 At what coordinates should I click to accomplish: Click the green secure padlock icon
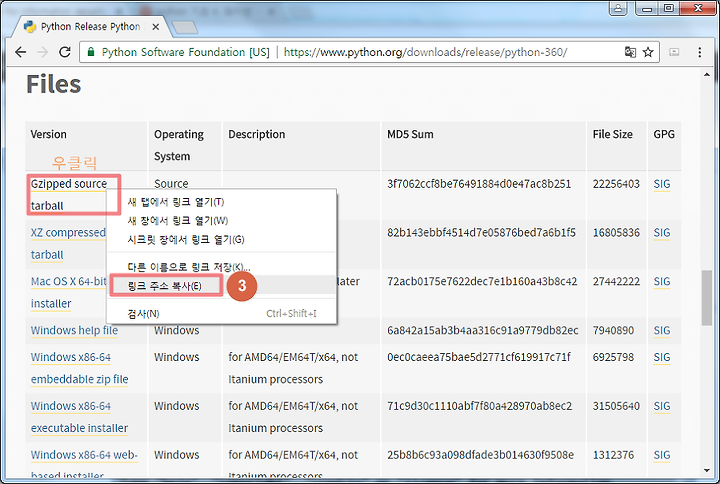(91, 52)
